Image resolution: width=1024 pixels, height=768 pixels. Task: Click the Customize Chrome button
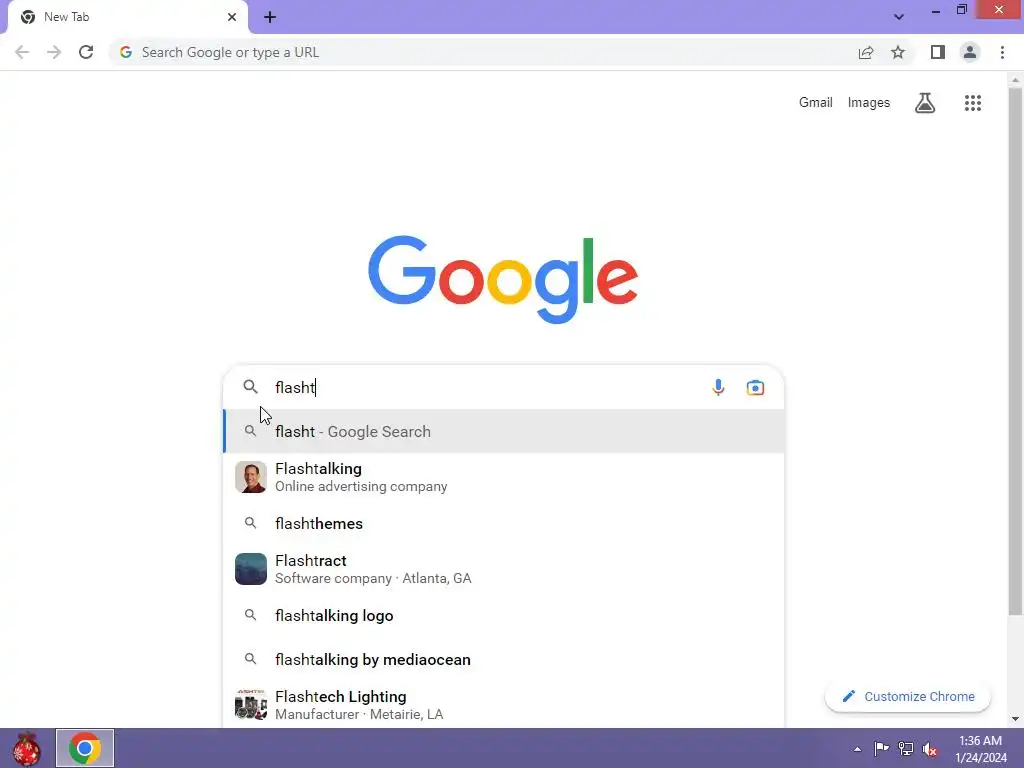pyautogui.click(x=908, y=696)
